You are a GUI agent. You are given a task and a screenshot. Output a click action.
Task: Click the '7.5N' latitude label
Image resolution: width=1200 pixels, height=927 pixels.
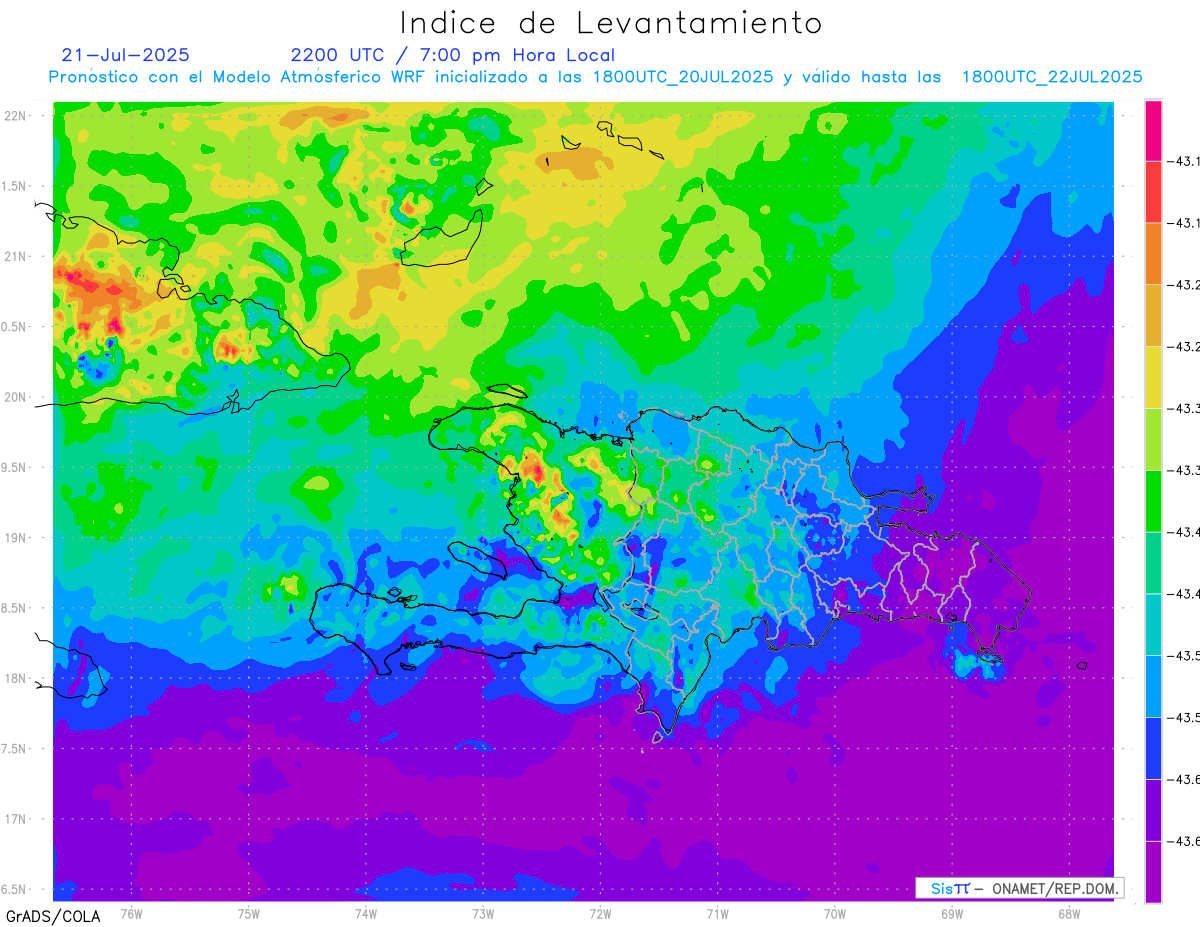click(x=14, y=749)
